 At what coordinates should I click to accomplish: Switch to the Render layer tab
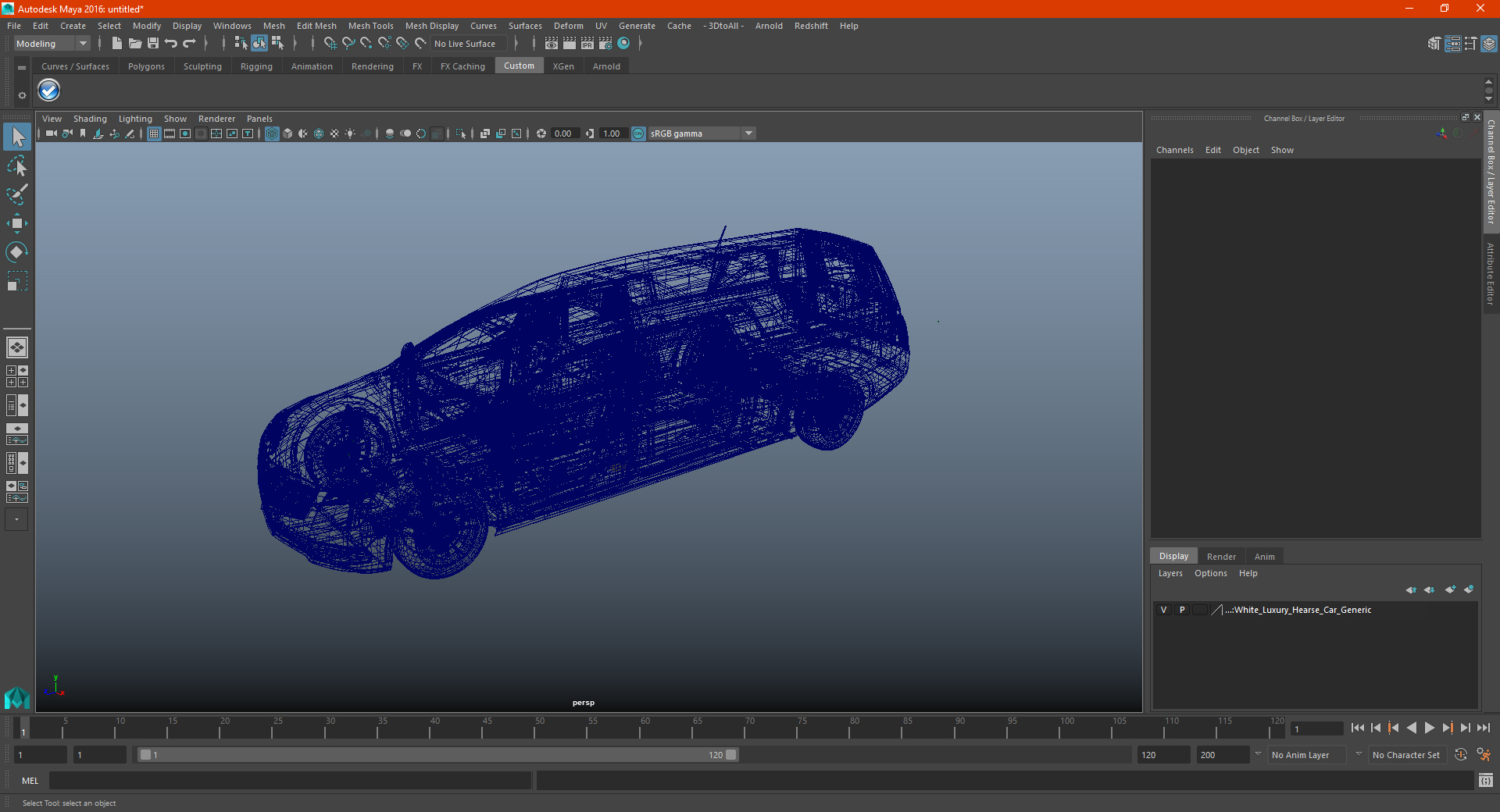pos(1221,557)
